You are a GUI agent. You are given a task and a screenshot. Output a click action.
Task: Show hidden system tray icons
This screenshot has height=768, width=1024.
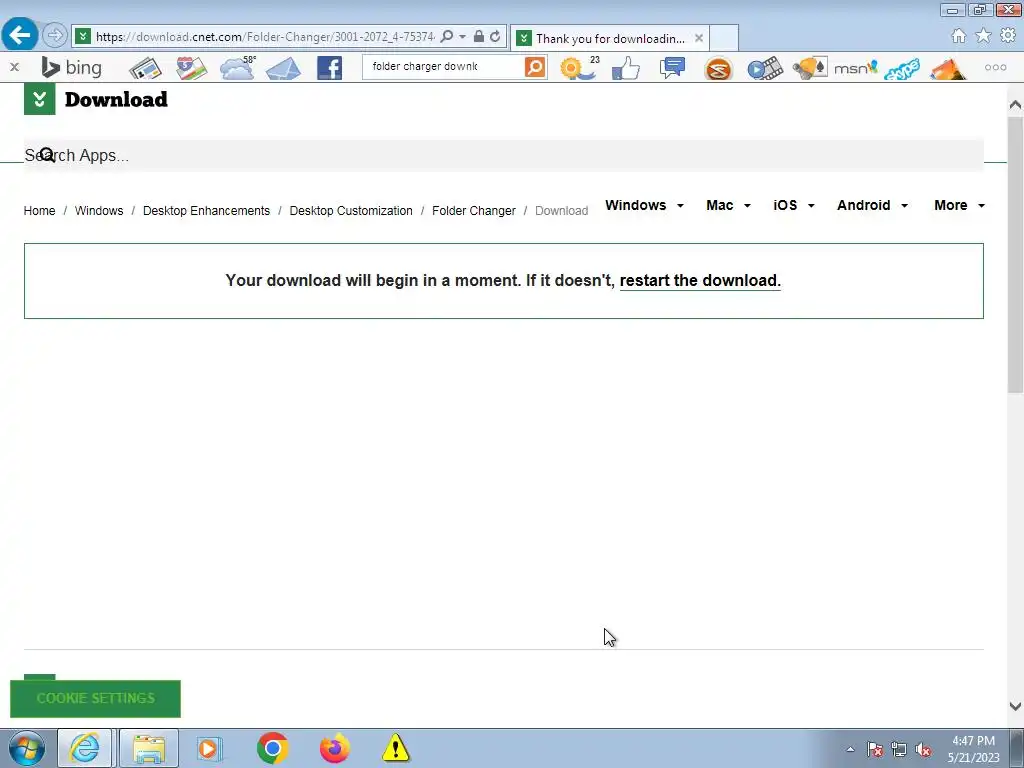[850, 749]
